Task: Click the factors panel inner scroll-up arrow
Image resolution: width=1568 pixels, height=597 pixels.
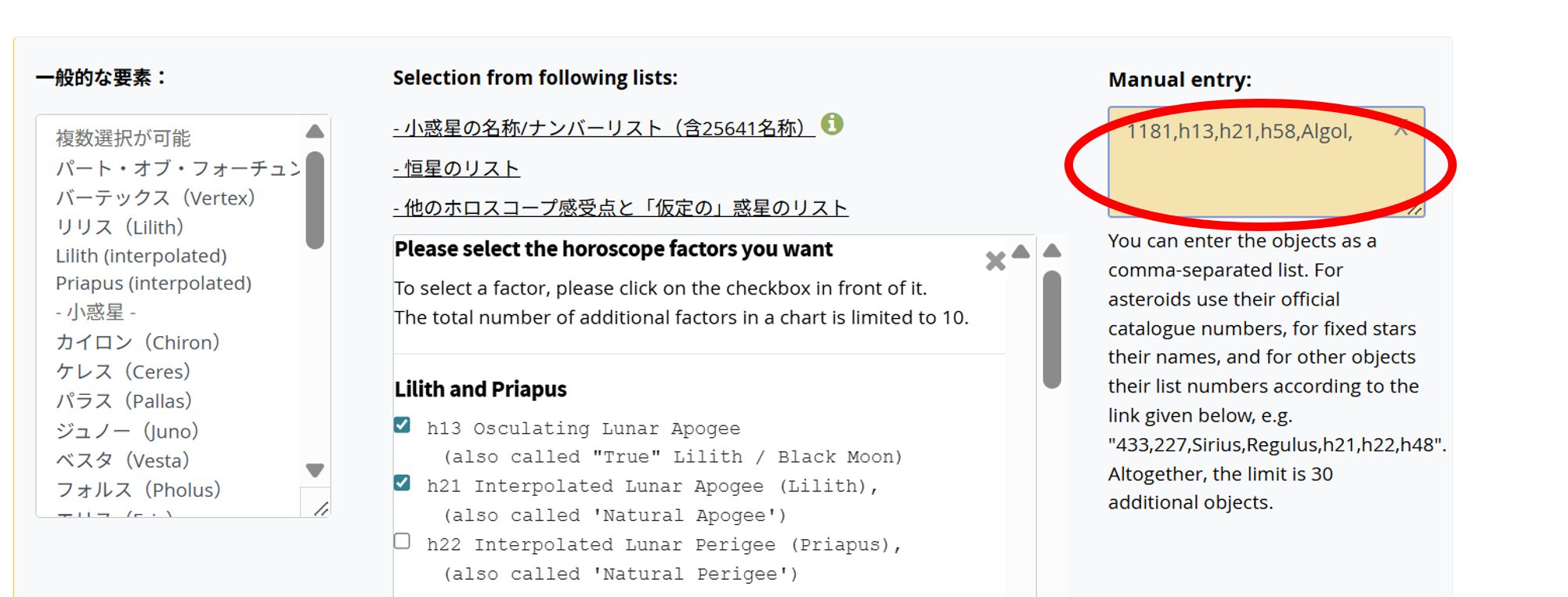Action: (1021, 251)
